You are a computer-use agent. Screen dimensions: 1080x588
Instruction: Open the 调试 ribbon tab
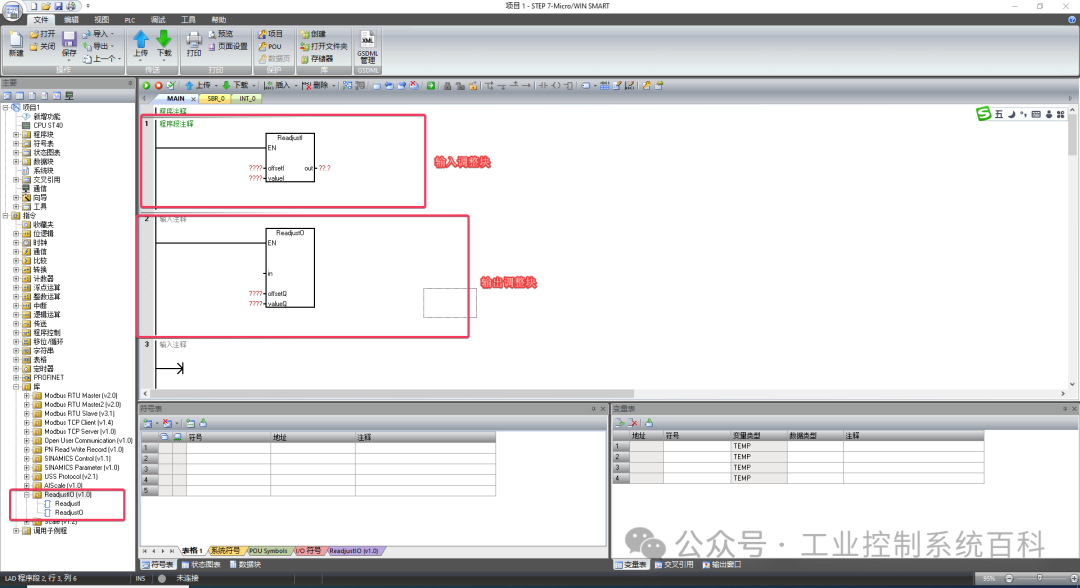coord(158,20)
